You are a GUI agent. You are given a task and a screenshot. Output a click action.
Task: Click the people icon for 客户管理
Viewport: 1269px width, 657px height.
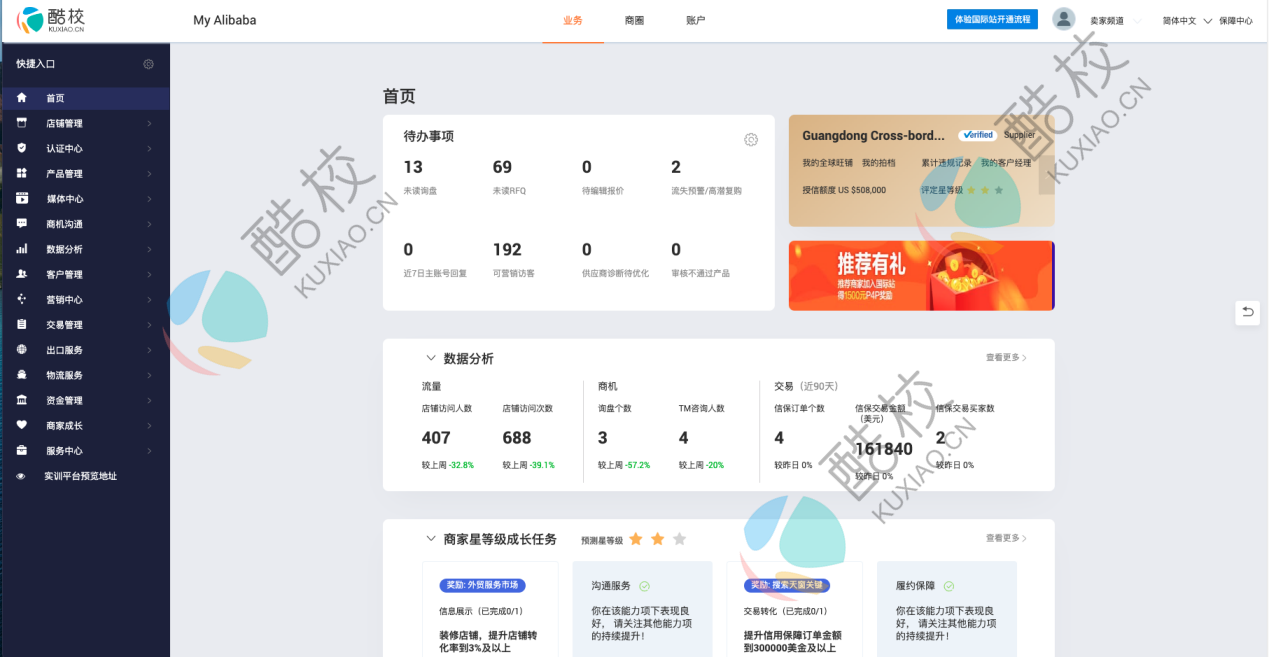click(22, 274)
